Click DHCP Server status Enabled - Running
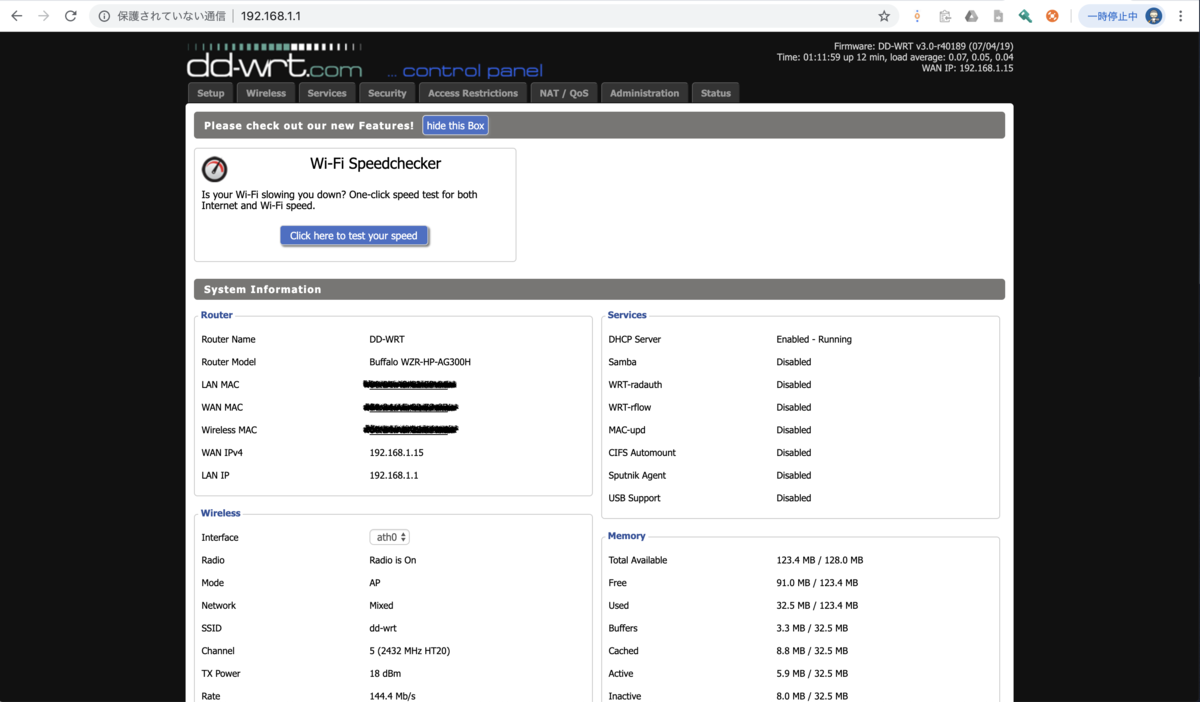This screenshot has width=1200, height=702. click(814, 340)
